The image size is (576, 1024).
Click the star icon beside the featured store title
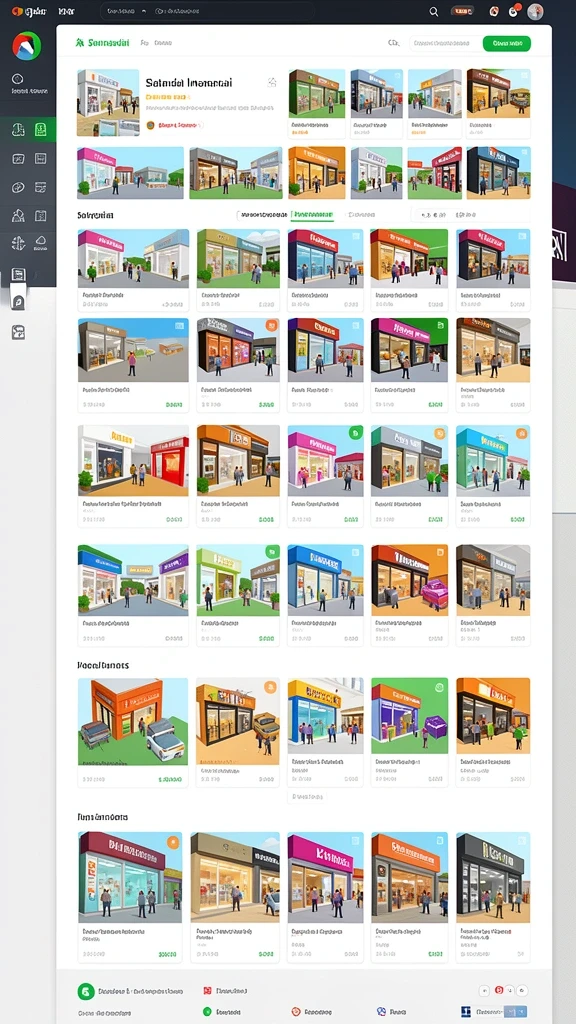pos(272,82)
